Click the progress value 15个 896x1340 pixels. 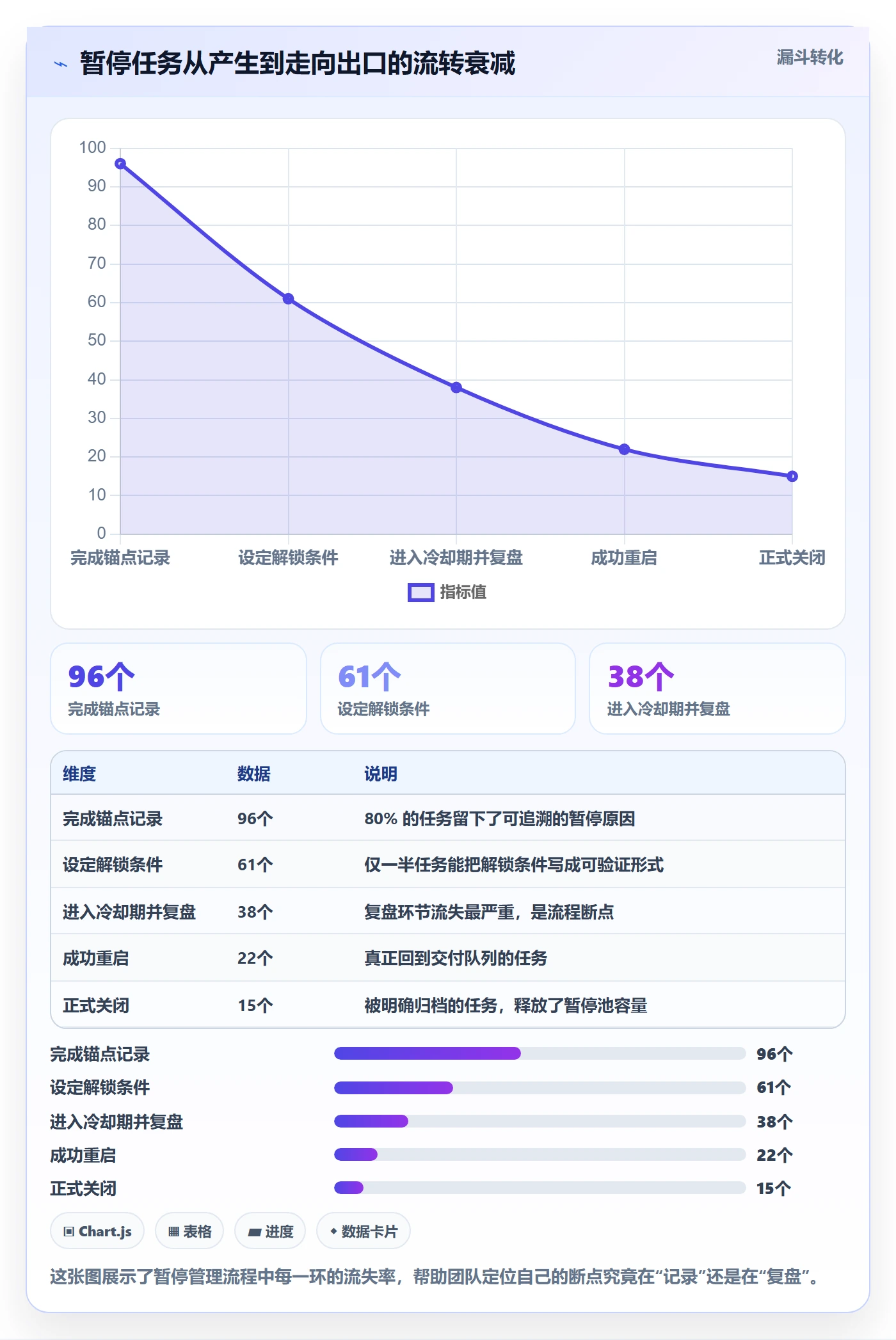[774, 1189]
